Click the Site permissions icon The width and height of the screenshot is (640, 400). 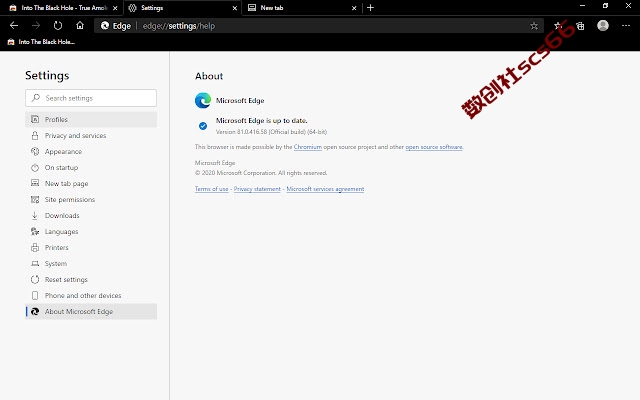(x=35, y=199)
